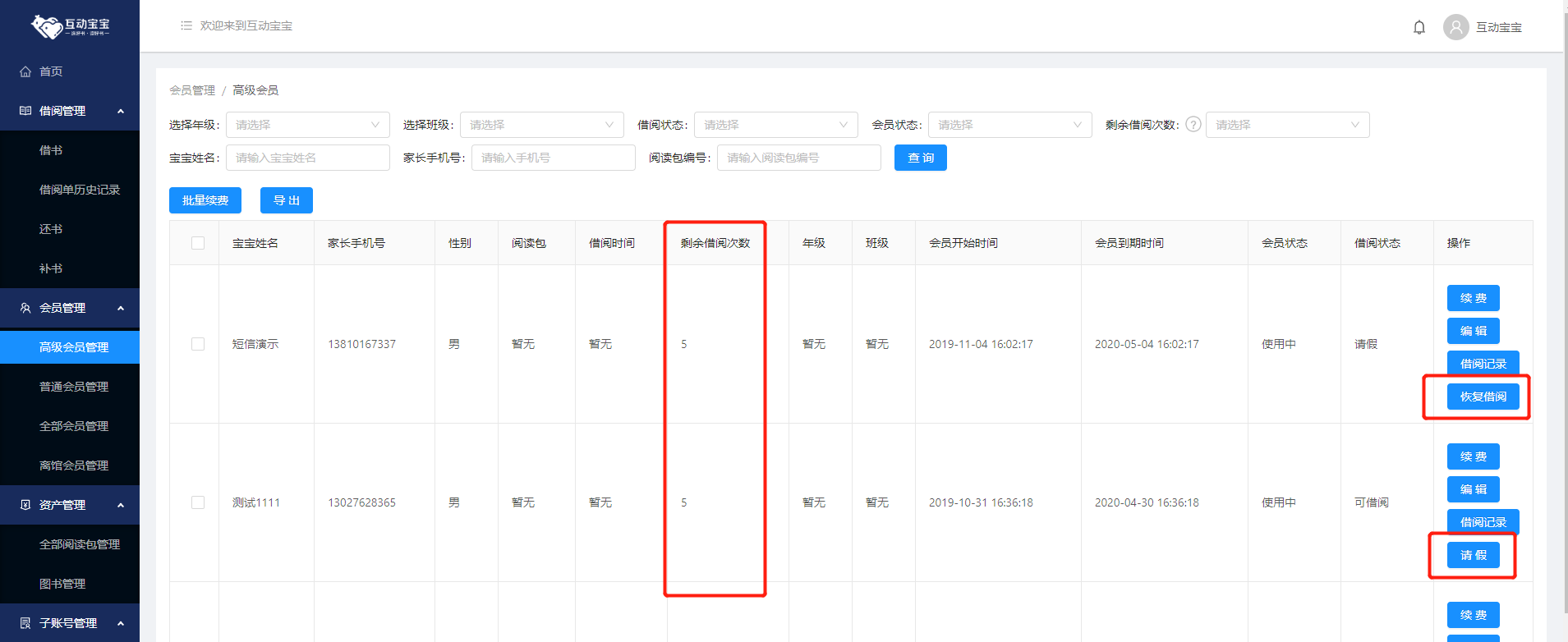Click the 互动宝宝 username at top right
This screenshot has width=1568, height=642.
coord(1499,27)
